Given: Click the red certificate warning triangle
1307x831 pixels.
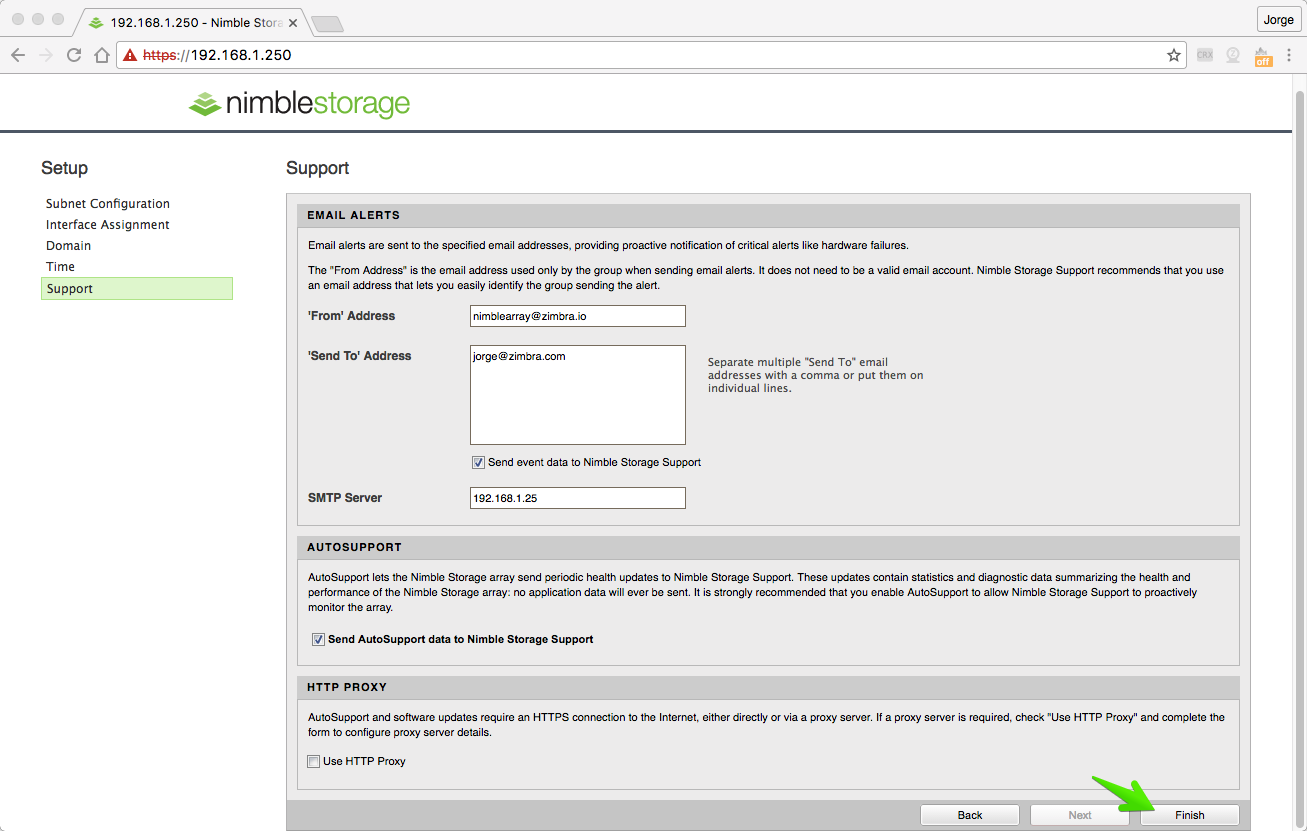Looking at the screenshot, I should 129,55.
